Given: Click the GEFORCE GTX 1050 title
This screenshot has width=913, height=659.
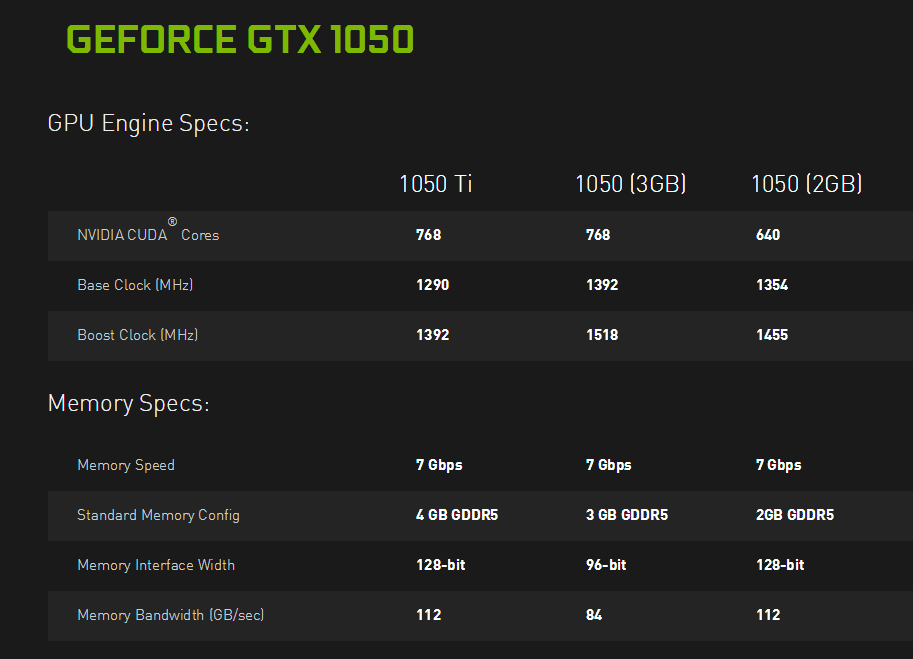Looking at the screenshot, I should point(240,40).
